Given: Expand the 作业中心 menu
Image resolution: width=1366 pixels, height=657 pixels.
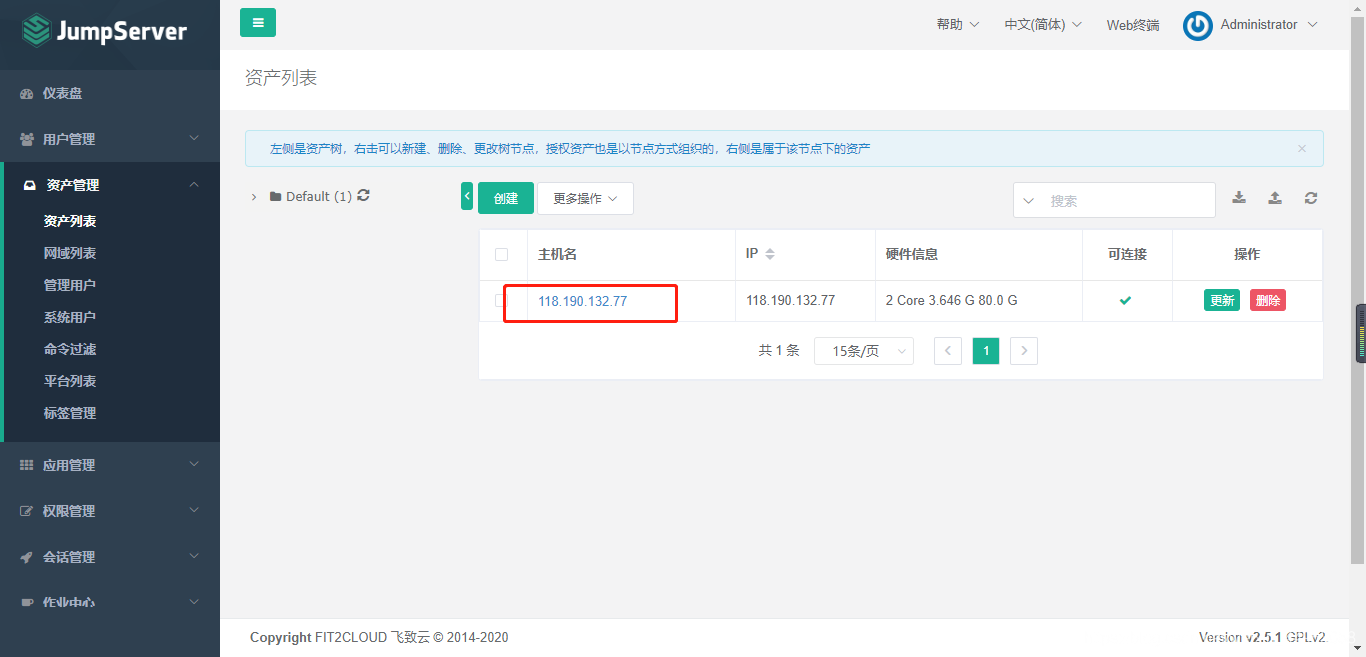Looking at the screenshot, I should [110, 602].
